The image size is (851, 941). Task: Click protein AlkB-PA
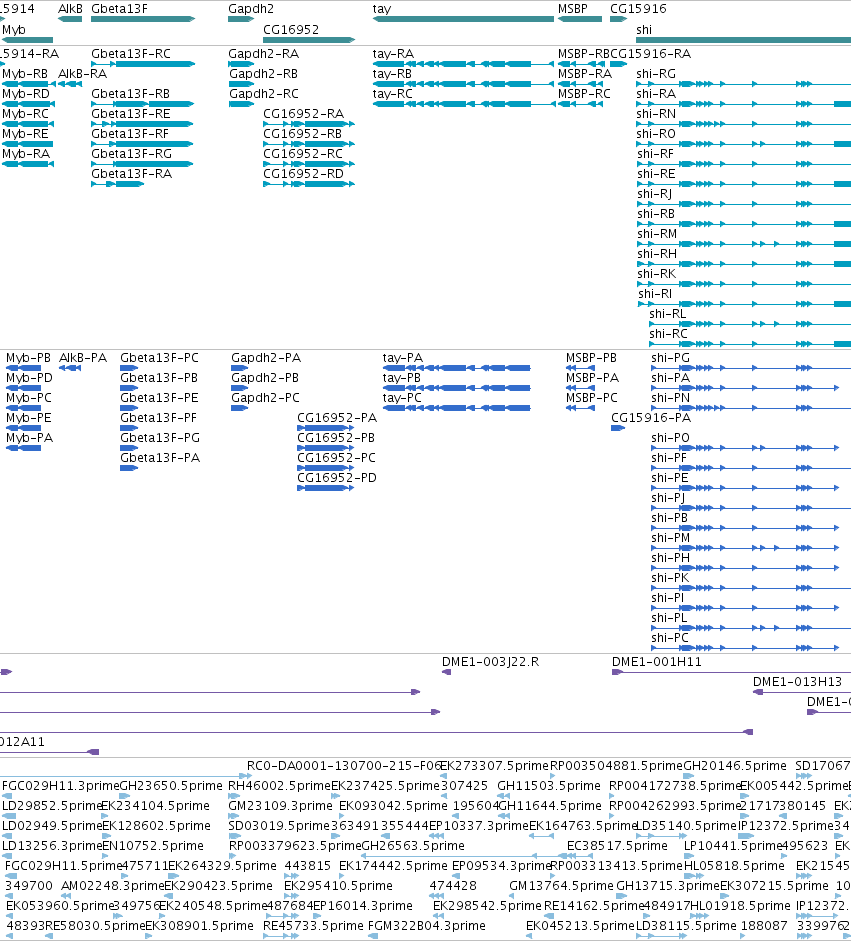(x=70, y=368)
